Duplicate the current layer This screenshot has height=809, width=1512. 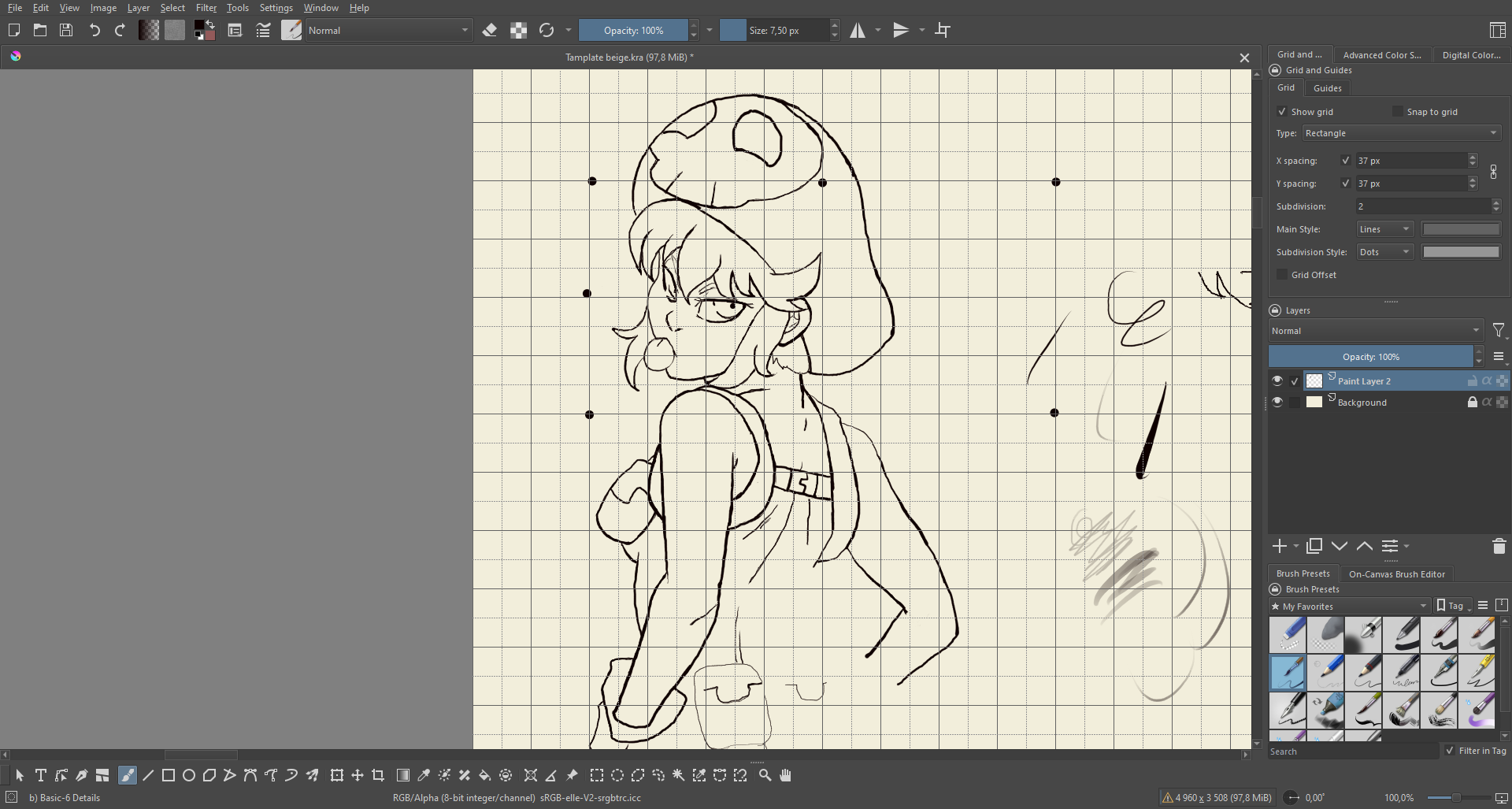1314,546
